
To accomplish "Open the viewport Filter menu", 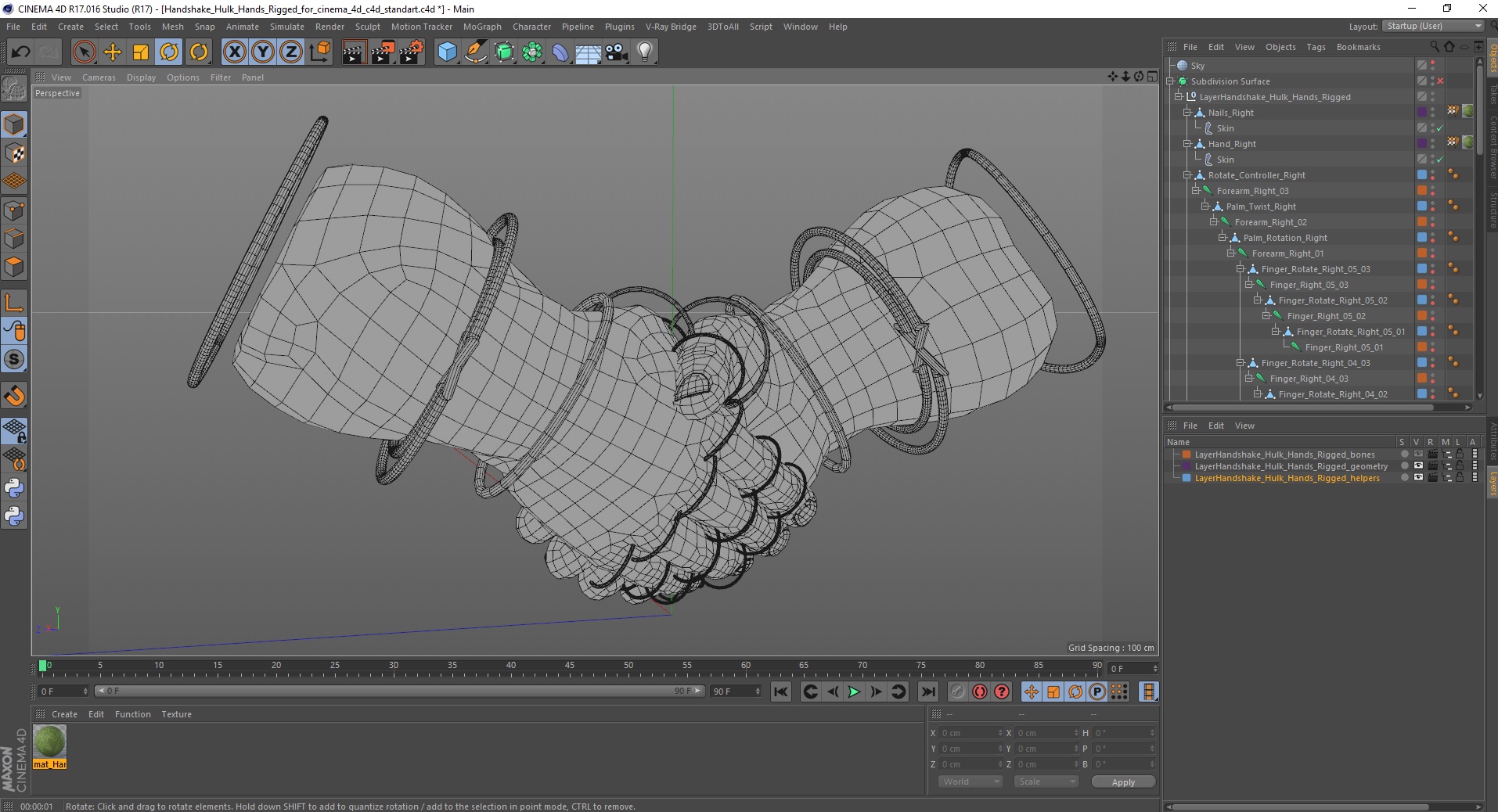I will click(x=221, y=77).
